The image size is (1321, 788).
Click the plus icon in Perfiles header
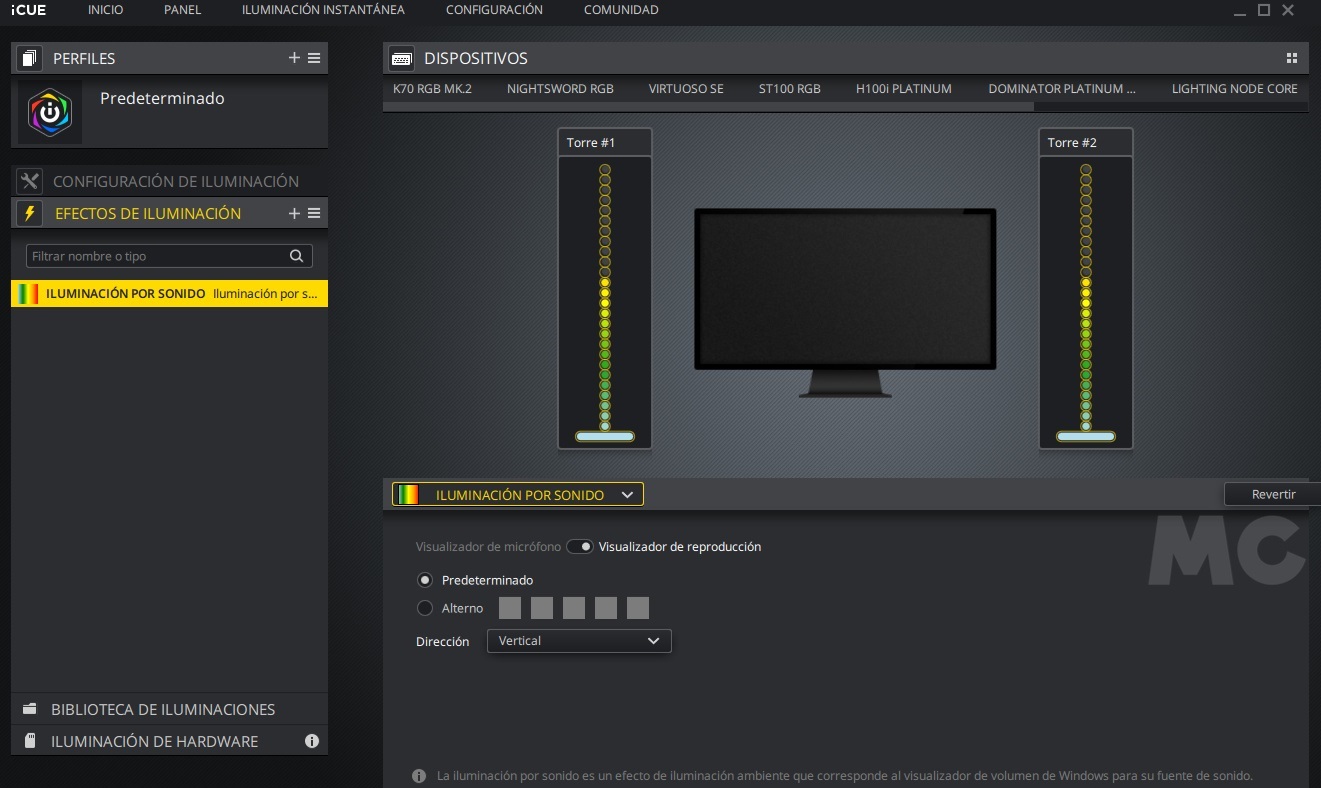coord(294,58)
